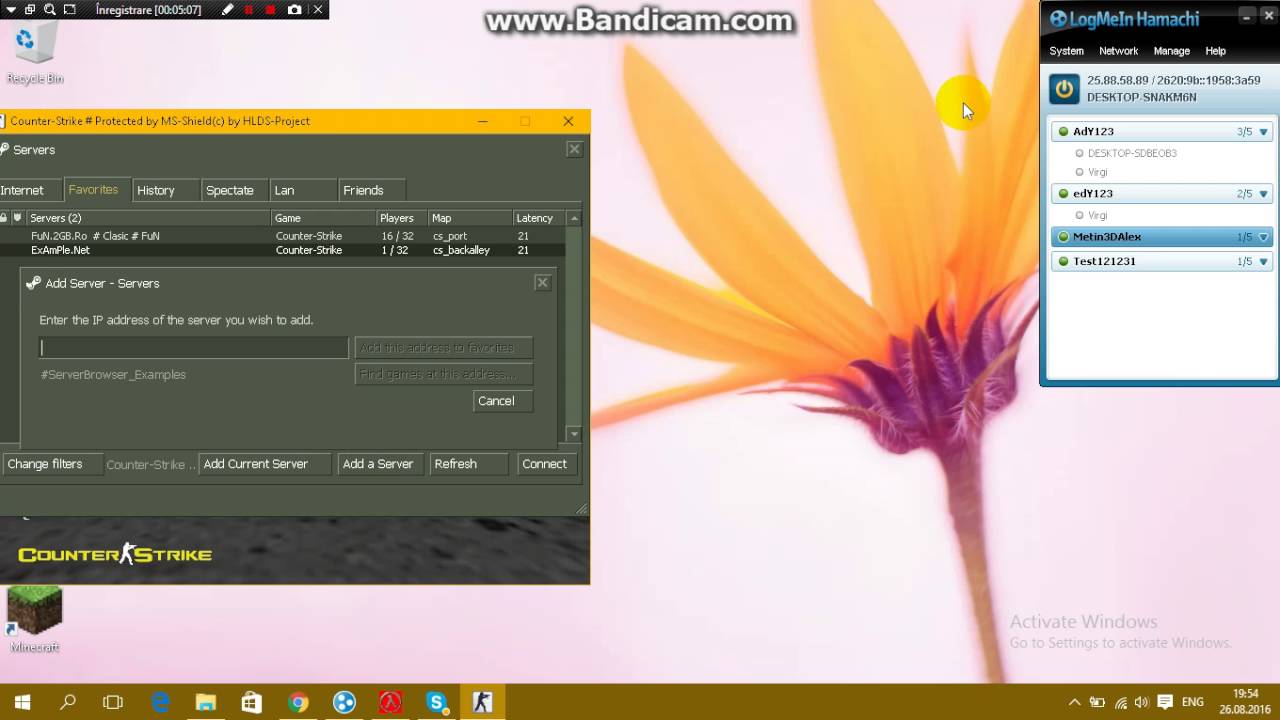This screenshot has width=1280, height=720.
Task: Click the cs_port map cell
Action: [x=450, y=236]
